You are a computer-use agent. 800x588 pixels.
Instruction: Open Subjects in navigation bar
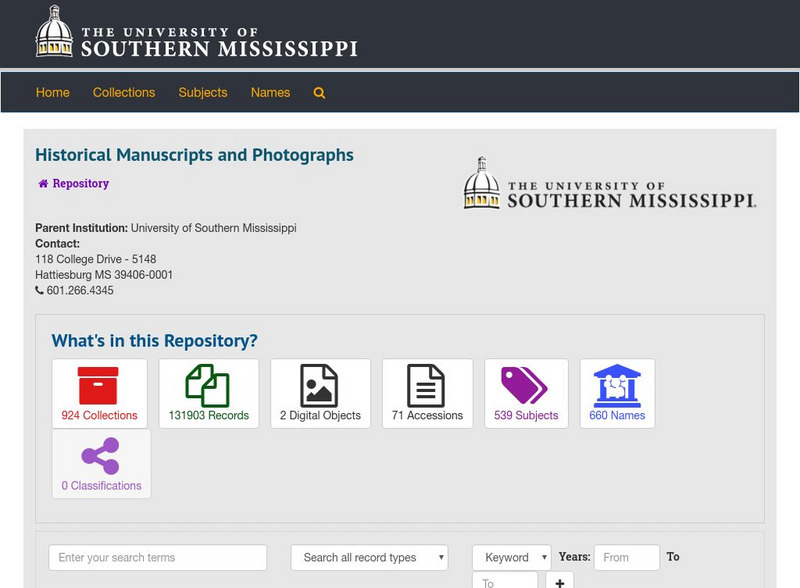click(x=203, y=92)
